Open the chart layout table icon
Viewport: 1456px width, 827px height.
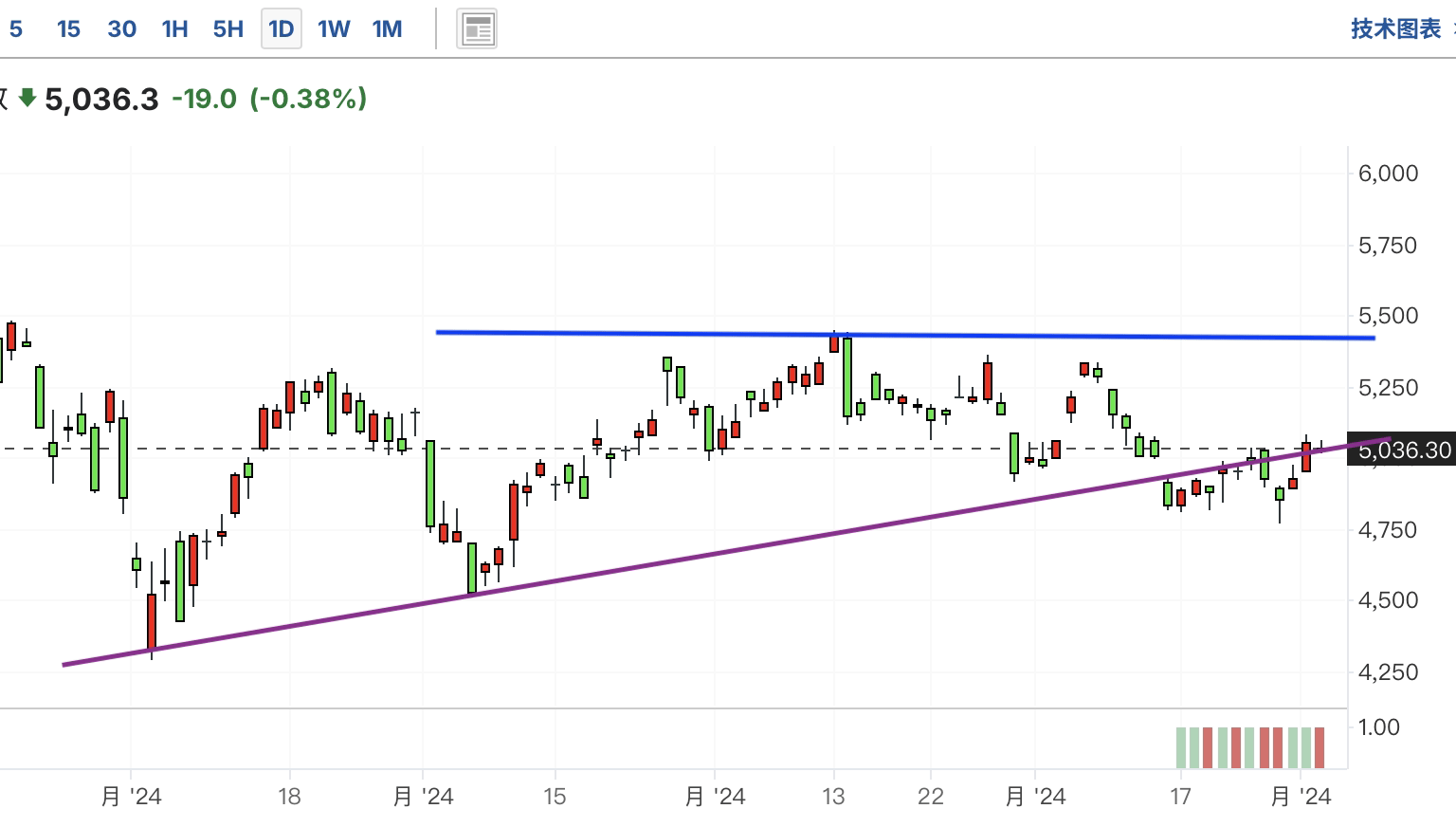click(477, 29)
